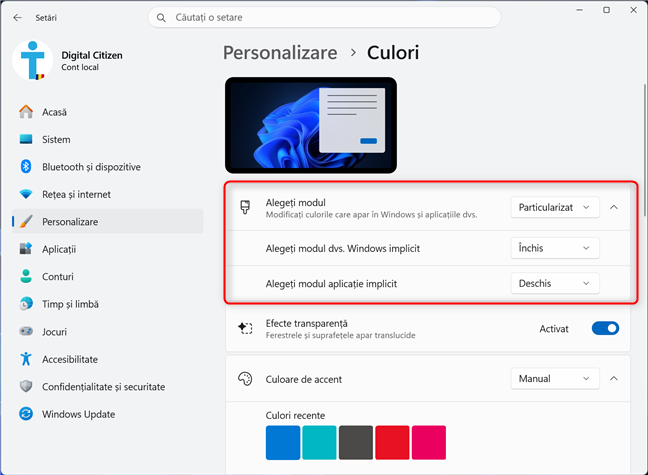Viewport: 648px width, 475px height.
Task: Collapse the Culoare de accent section chevron
Action: pyautogui.click(x=614, y=378)
